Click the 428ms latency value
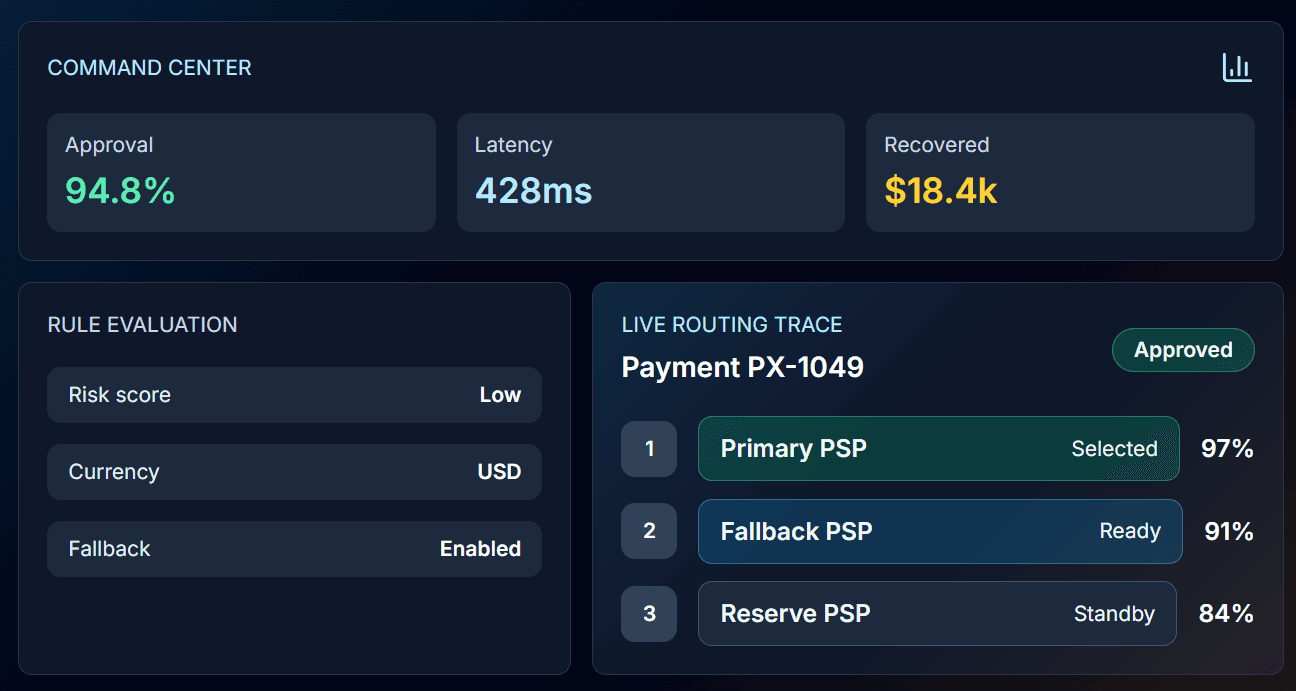 tap(534, 190)
